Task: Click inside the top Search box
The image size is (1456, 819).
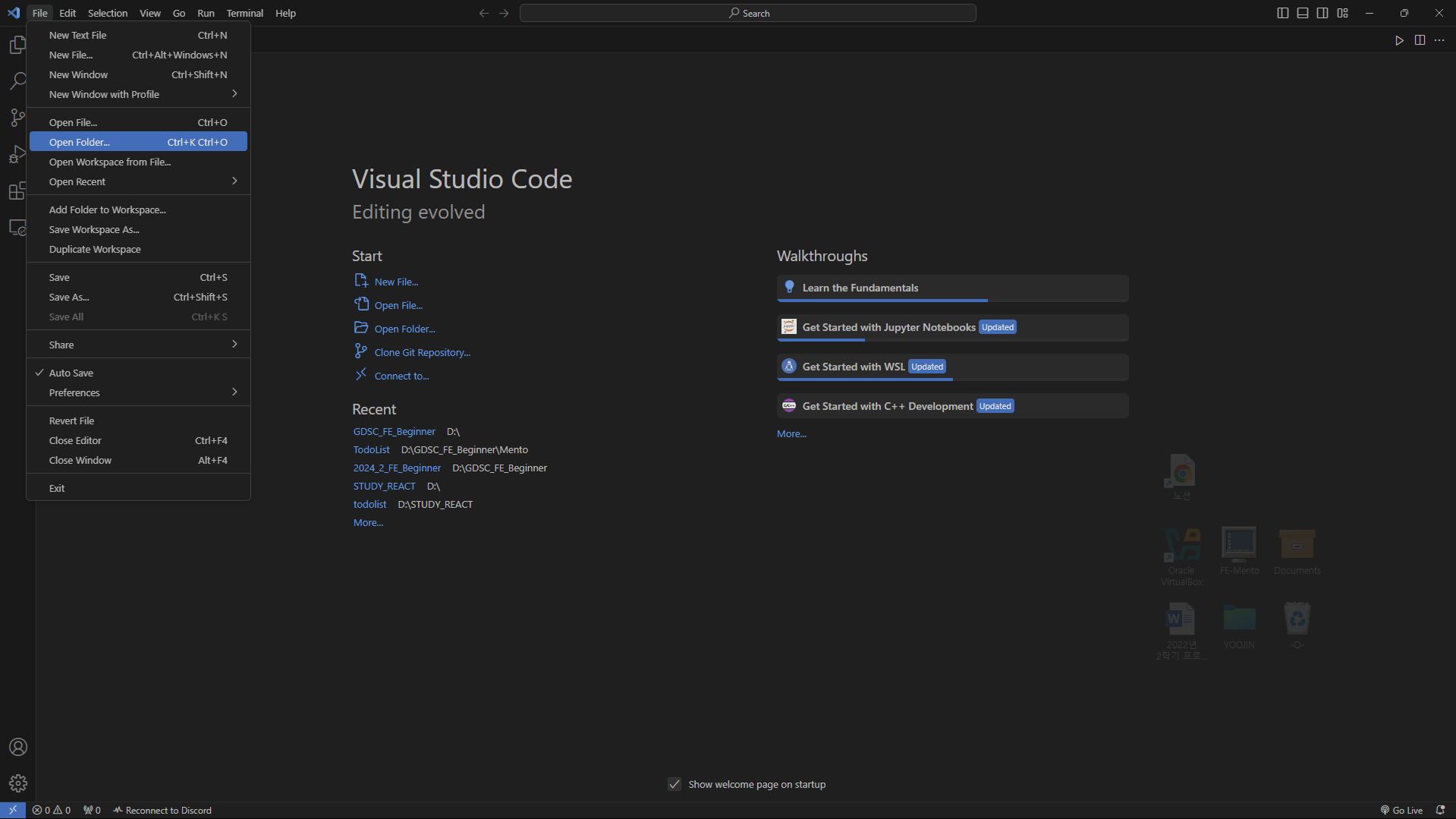Action: [747, 13]
